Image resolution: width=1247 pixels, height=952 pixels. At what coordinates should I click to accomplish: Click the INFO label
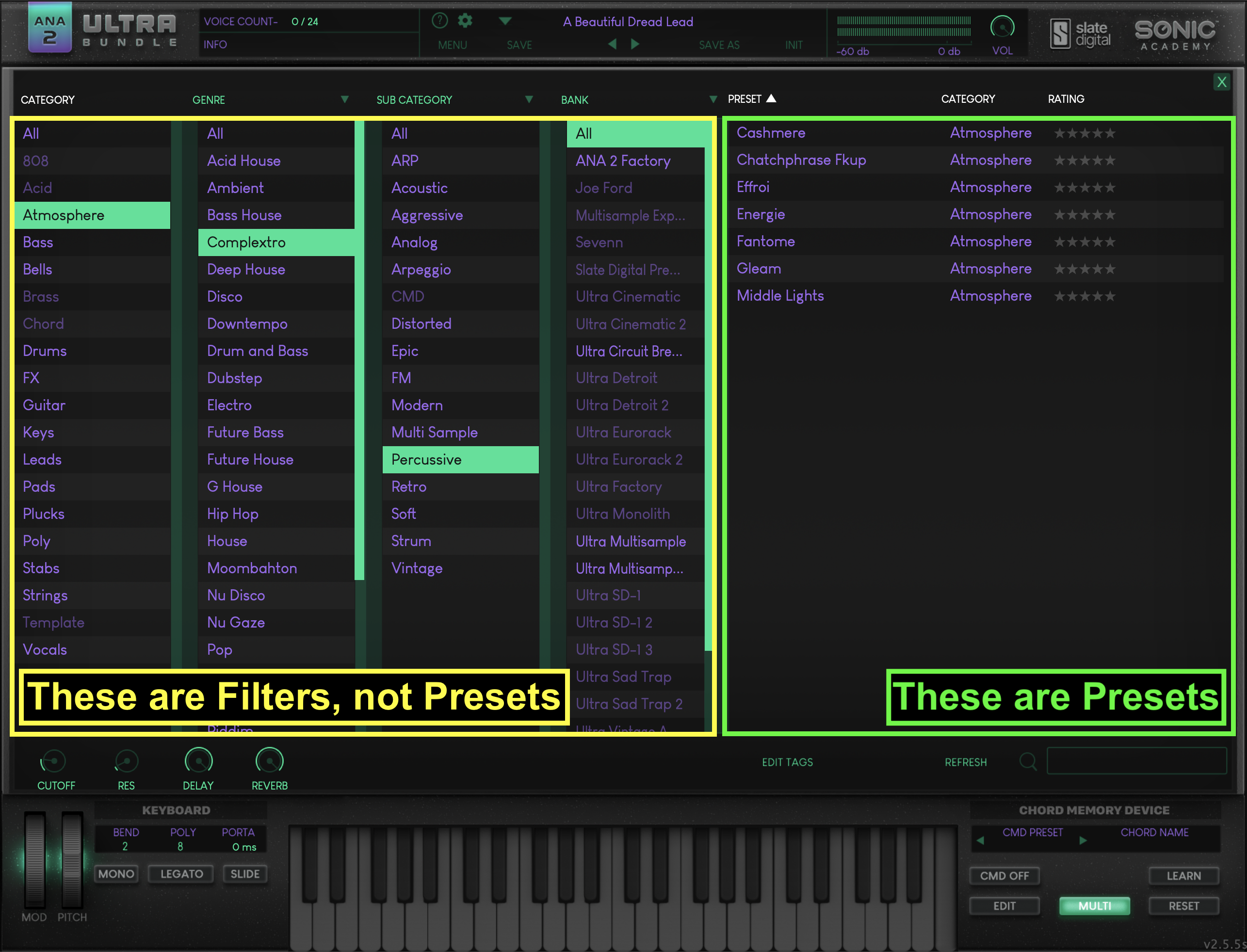pos(215,44)
